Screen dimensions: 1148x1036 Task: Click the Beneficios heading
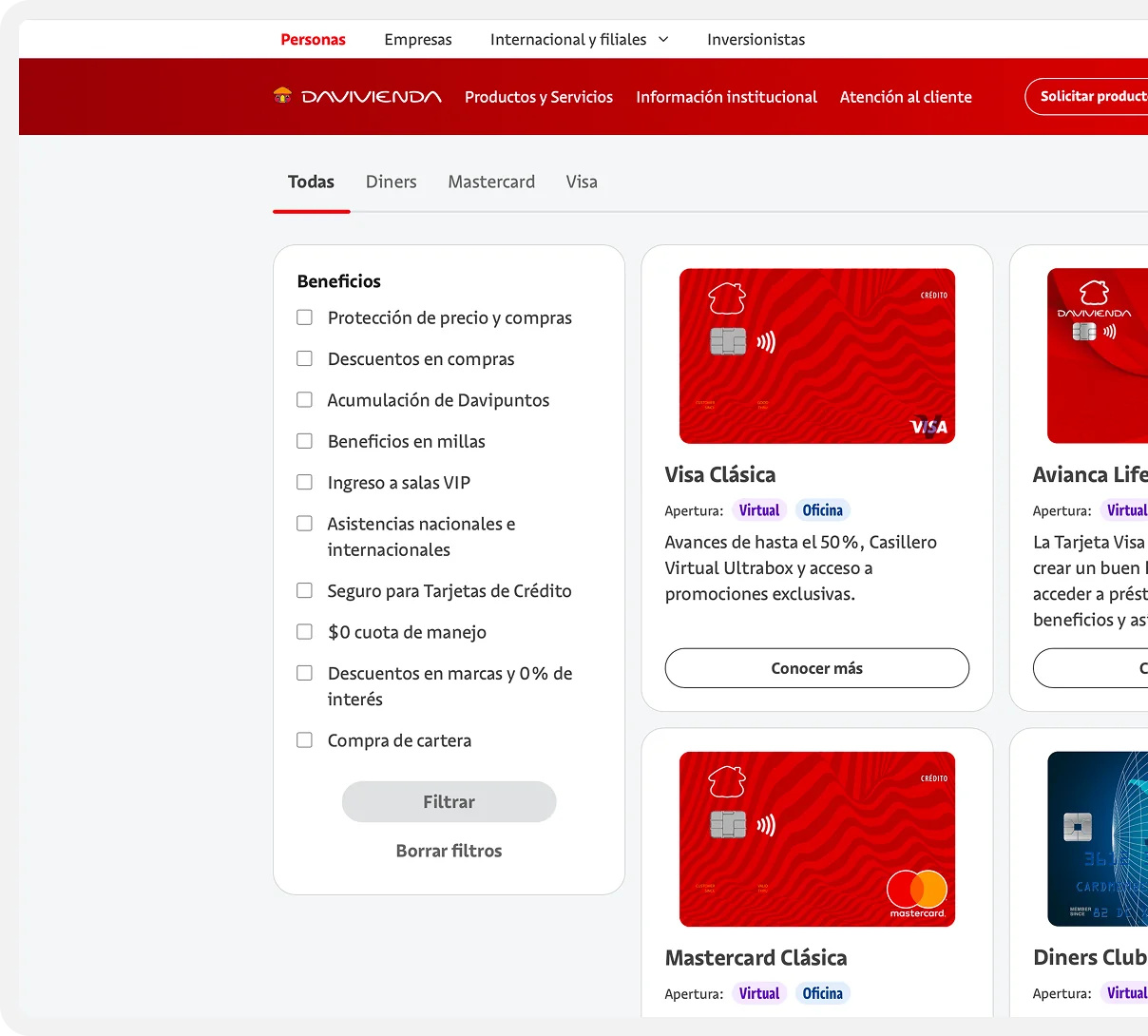click(x=339, y=280)
